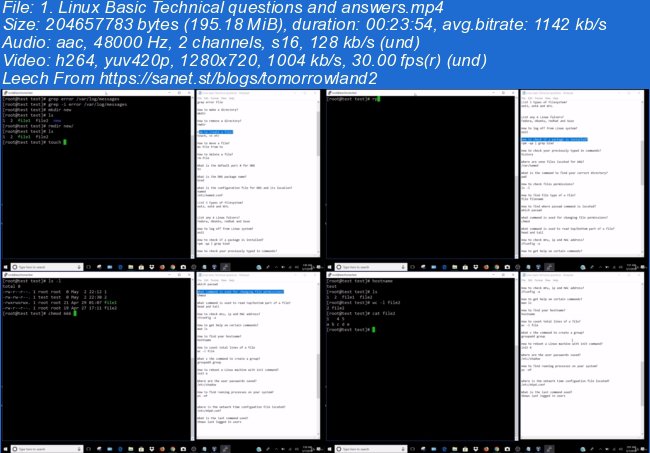Open File Explorer from the touch-command frame's taskbar

(x=131, y=267)
